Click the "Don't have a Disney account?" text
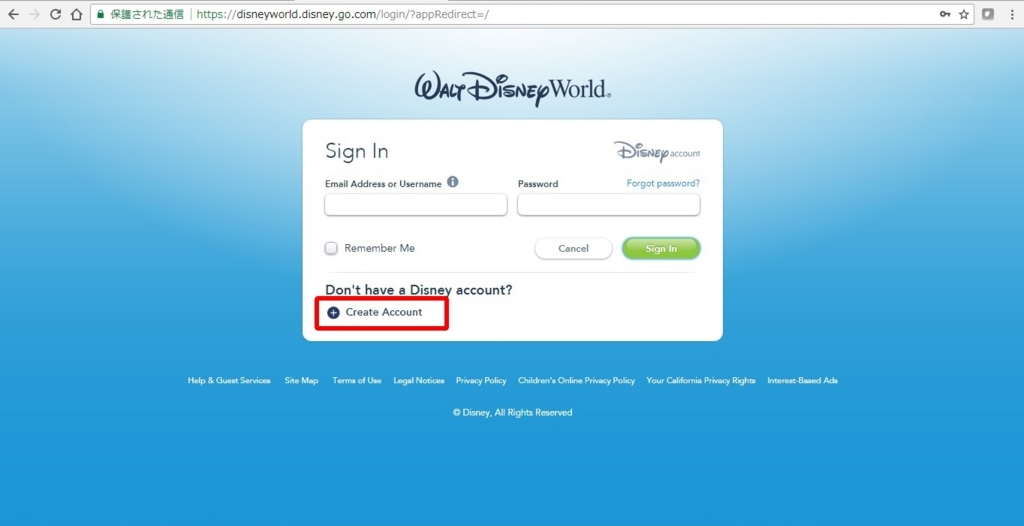Viewport: 1024px width, 526px height. pos(419,290)
